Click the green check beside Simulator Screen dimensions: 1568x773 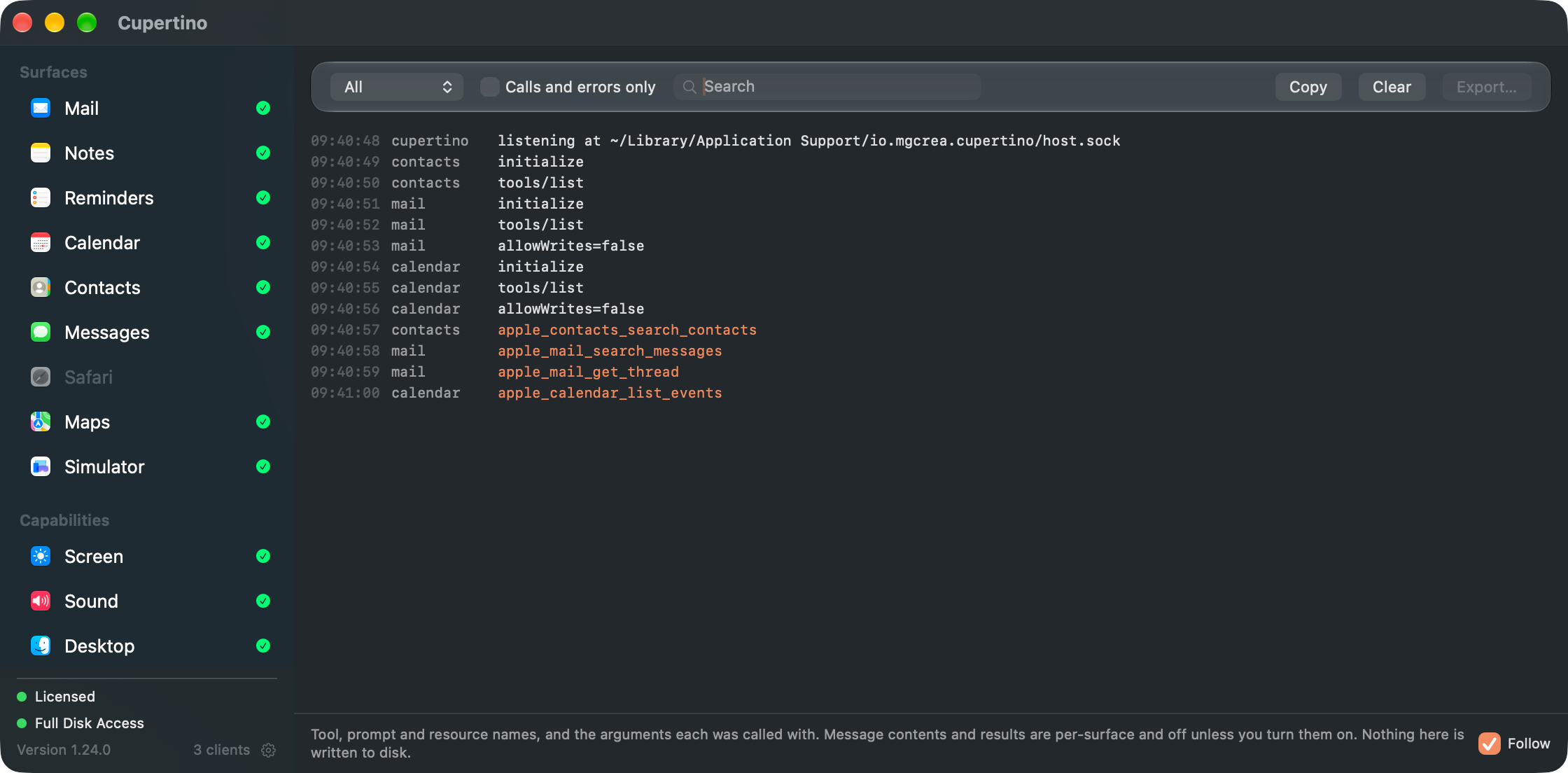pos(263,466)
